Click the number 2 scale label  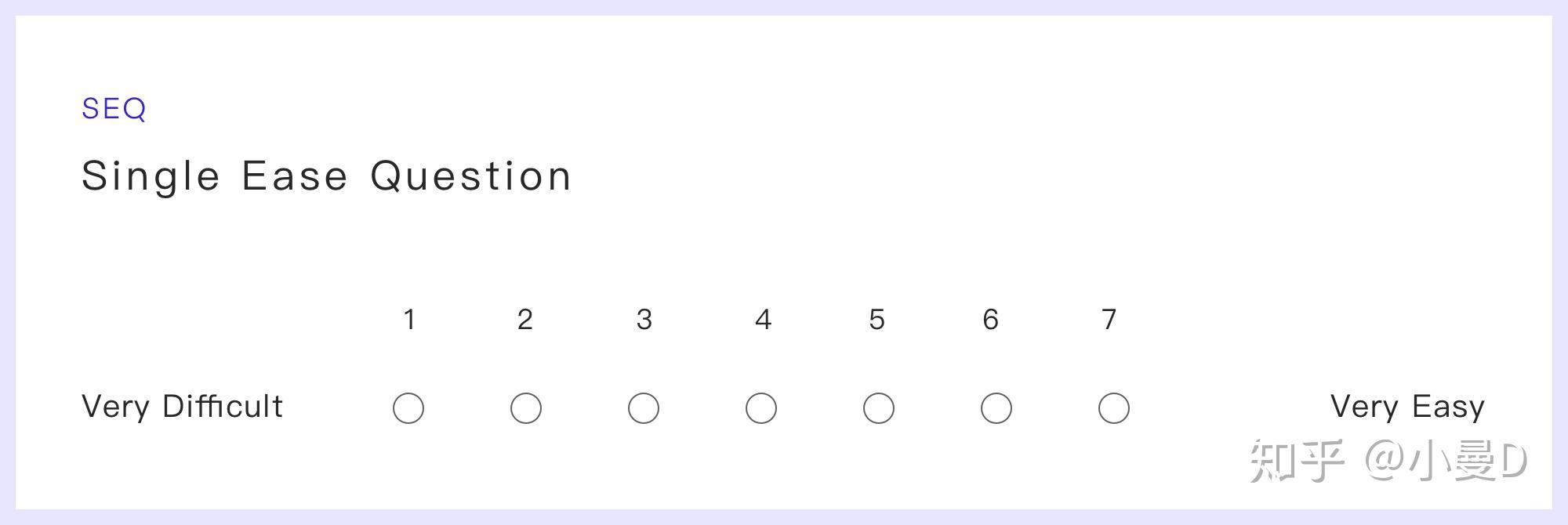click(525, 319)
